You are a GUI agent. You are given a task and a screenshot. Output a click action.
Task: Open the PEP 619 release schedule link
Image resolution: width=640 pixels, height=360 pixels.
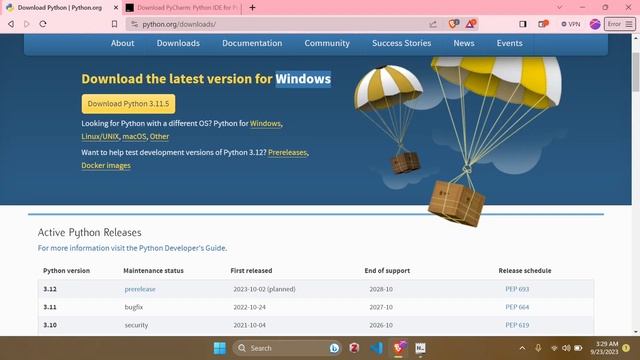click(517, 325)
